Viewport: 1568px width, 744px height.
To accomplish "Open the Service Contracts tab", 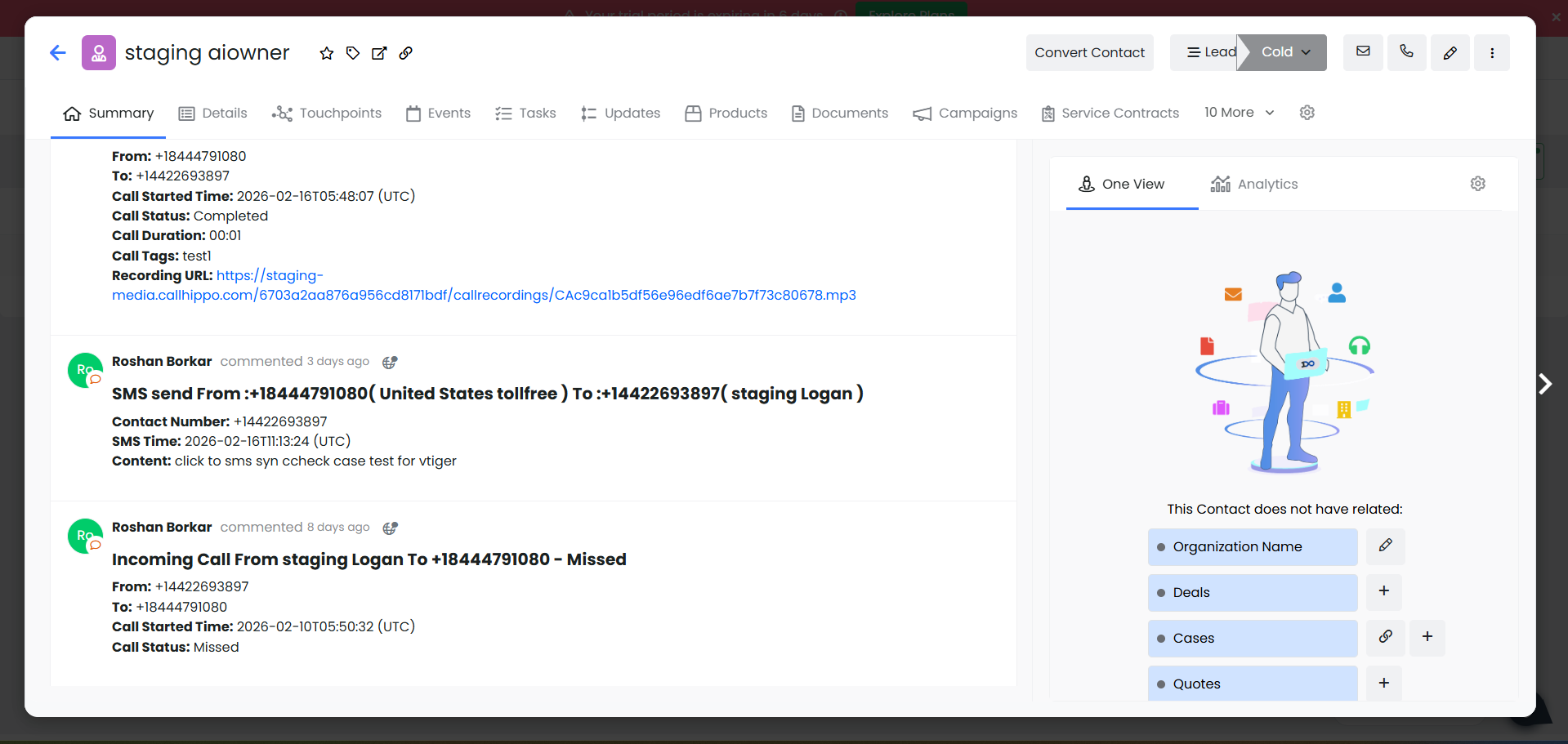I will [1110, 114].
